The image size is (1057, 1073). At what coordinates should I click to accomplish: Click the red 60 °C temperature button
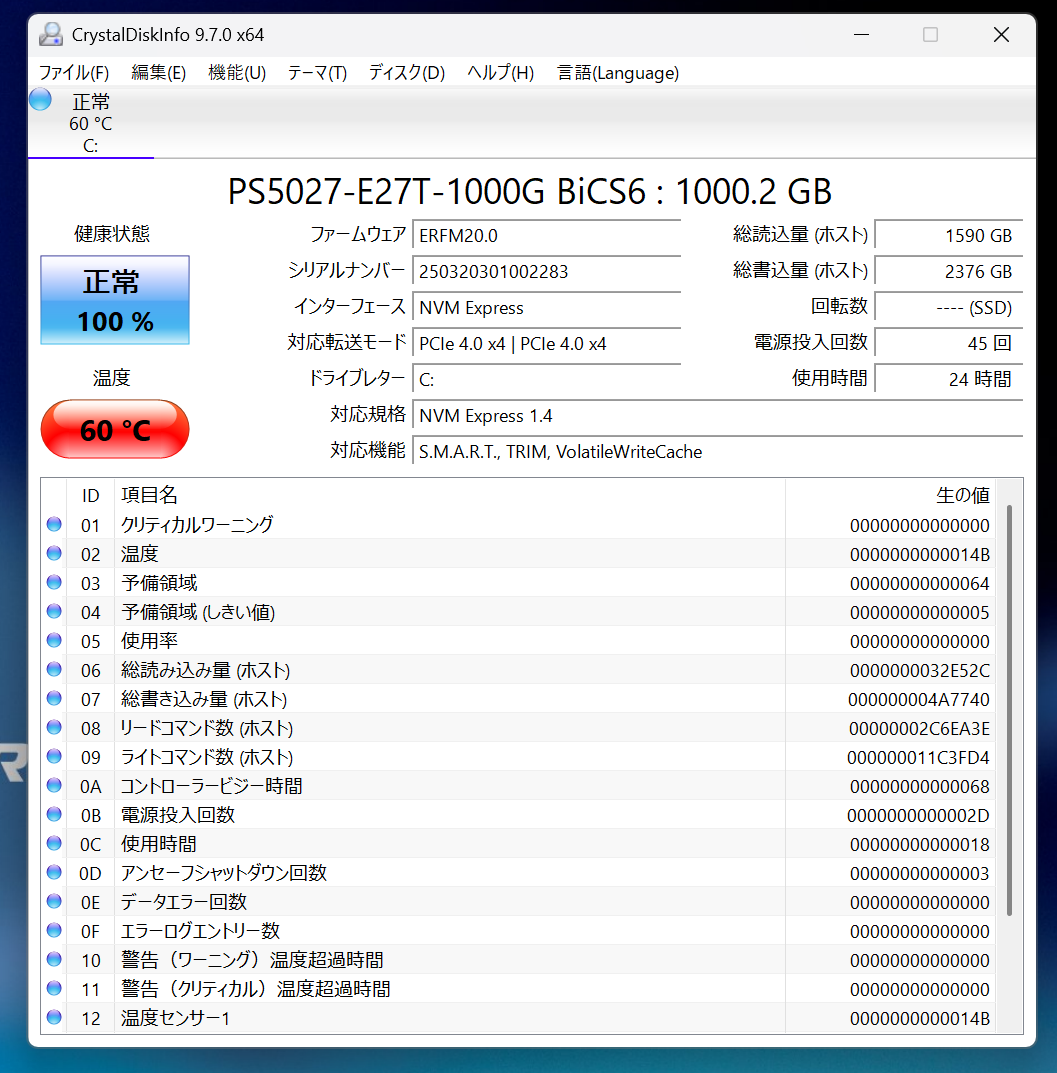(x=115, y=430)
